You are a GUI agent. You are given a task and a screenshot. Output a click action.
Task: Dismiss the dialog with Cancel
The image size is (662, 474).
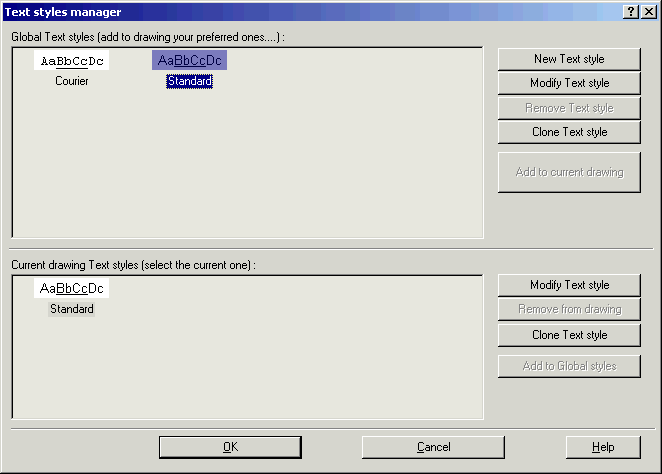click(x=433, y=447)
